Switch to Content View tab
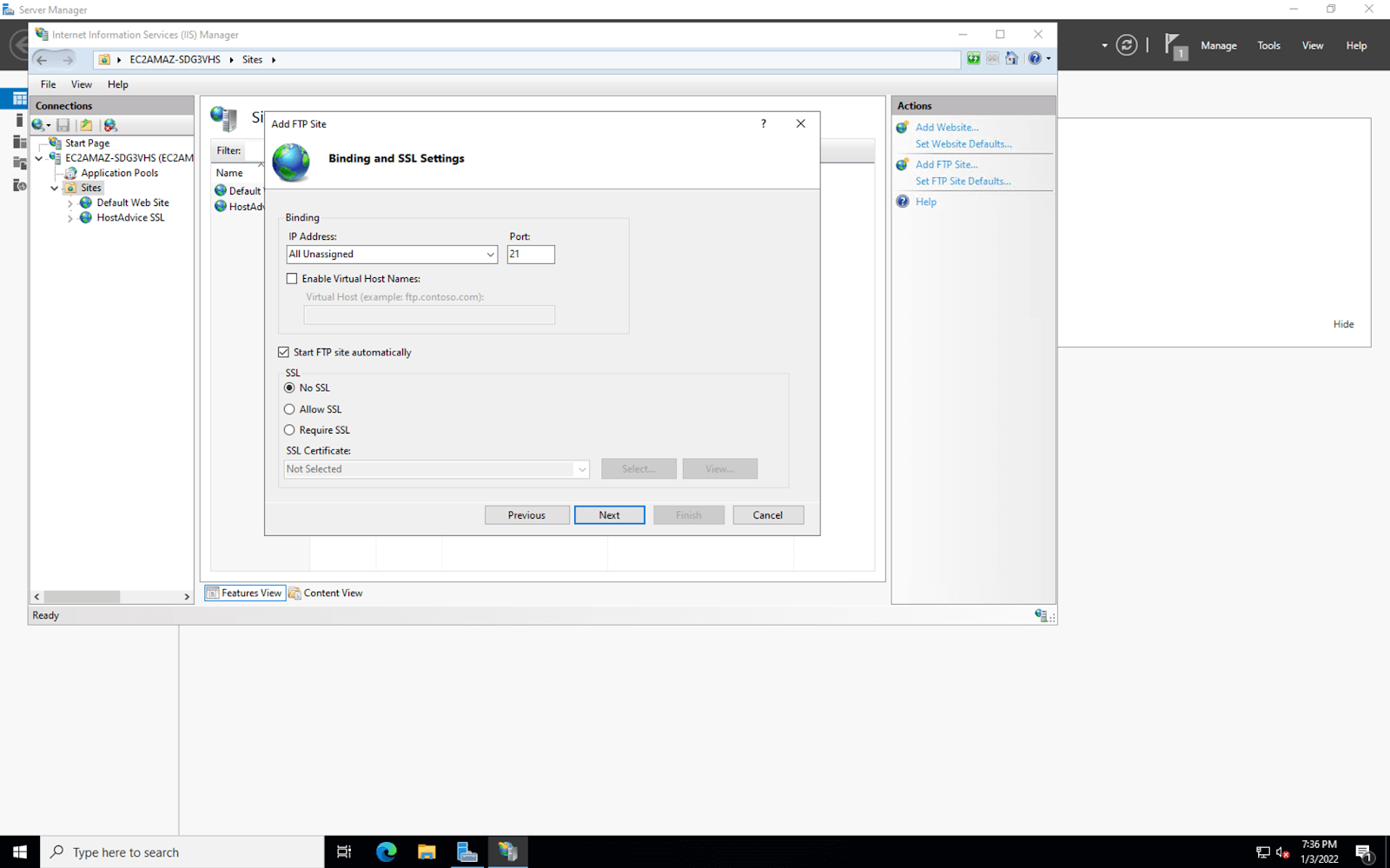The height and width of the screenshot is (868, 1390). [326, 593]
